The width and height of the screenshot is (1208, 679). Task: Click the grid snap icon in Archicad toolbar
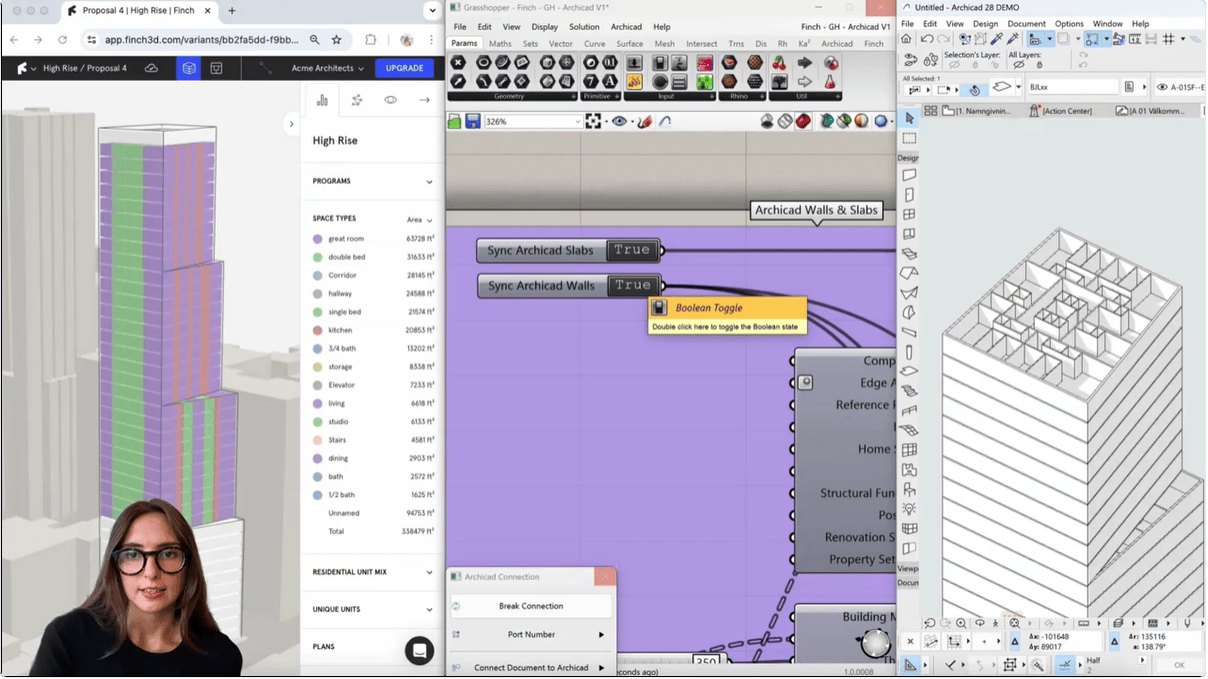pos(1168,38)
